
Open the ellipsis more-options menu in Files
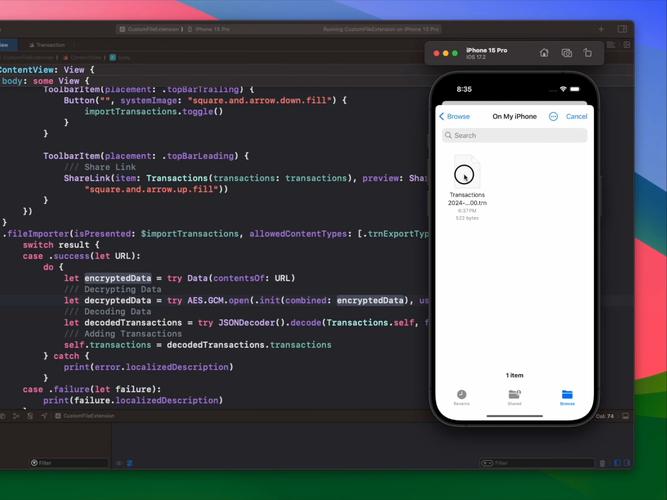553,116
